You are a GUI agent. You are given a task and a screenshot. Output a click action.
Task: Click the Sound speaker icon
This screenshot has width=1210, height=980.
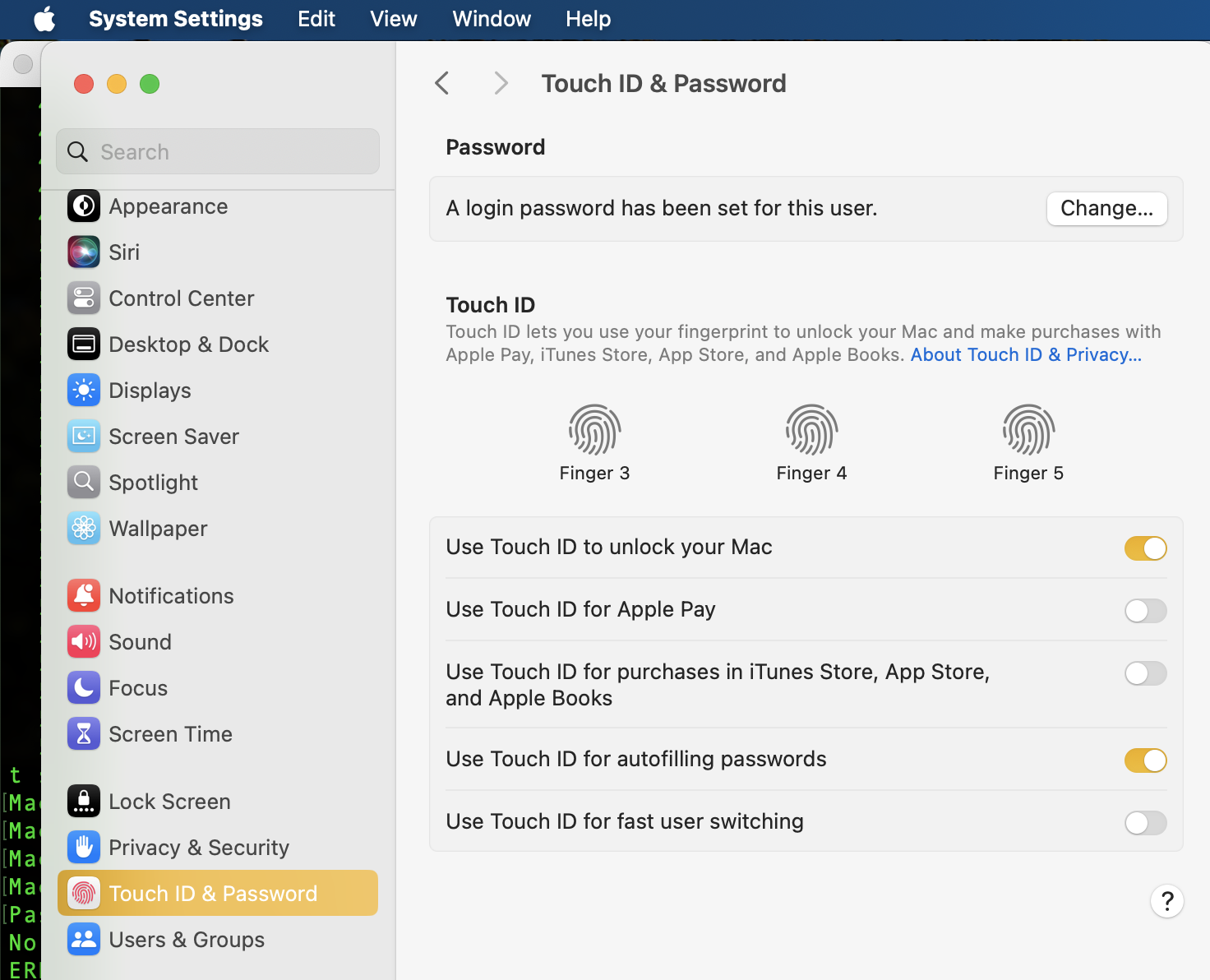[x=84, y=642]
